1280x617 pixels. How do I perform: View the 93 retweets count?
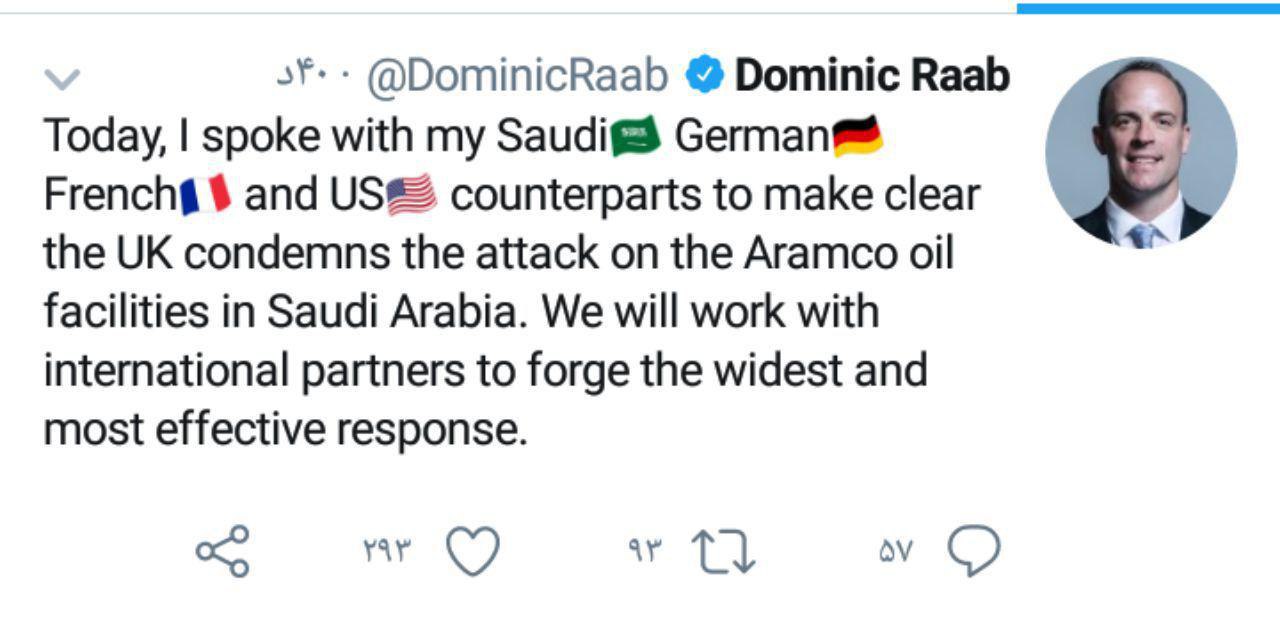coord(645,551)
